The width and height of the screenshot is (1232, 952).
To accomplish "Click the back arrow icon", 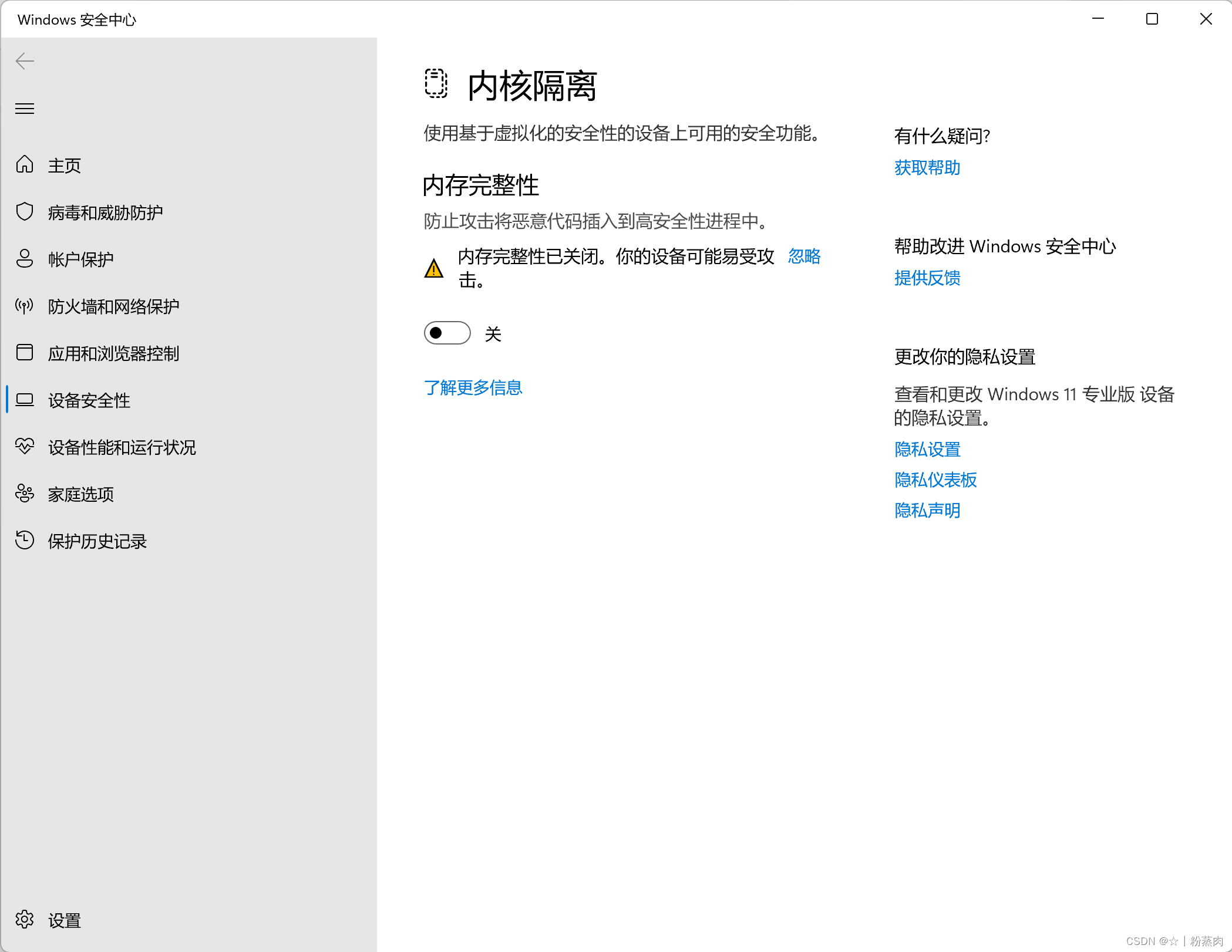I will click(25, 61).
